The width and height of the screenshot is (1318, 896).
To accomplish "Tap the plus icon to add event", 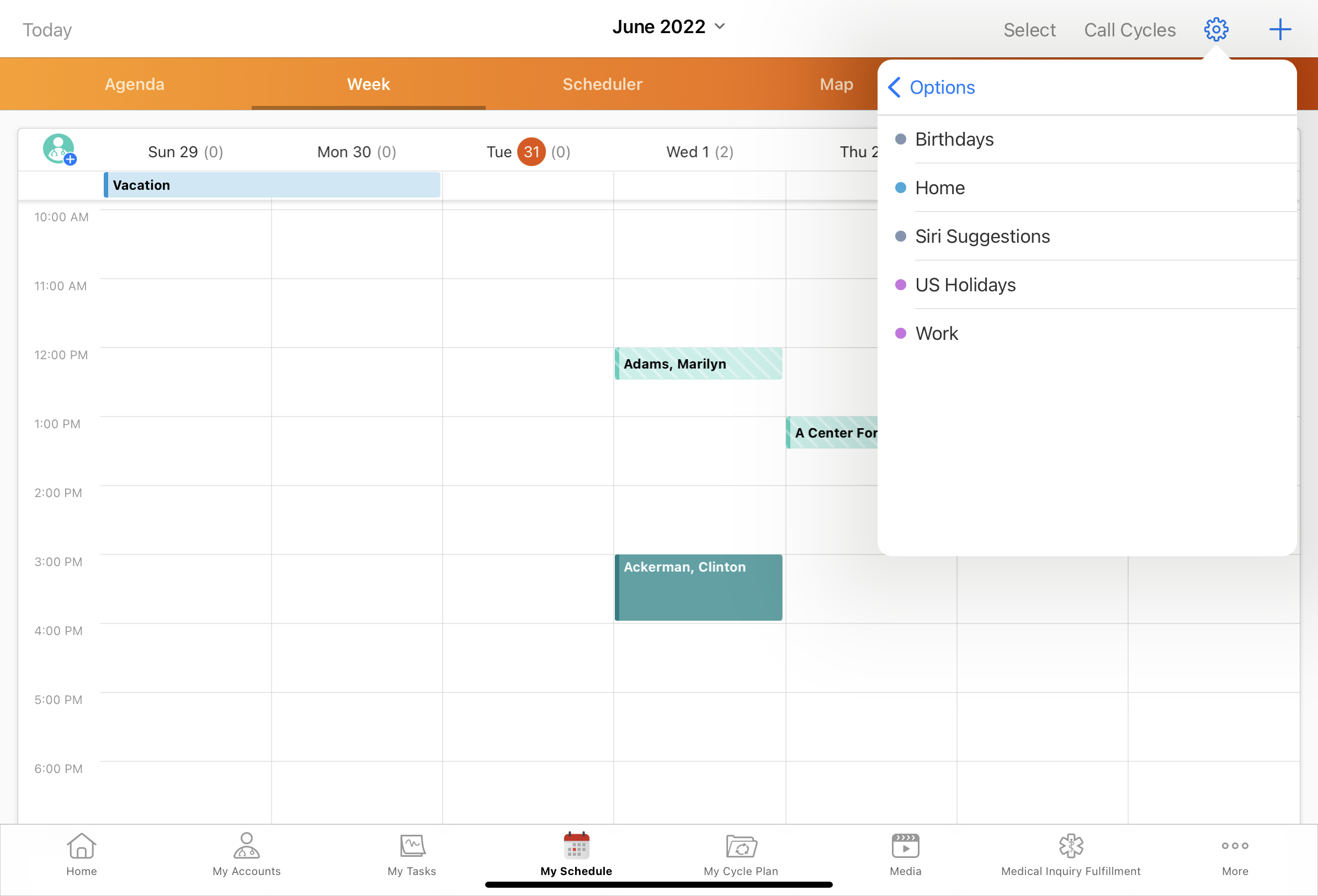I will [1279, 29].
